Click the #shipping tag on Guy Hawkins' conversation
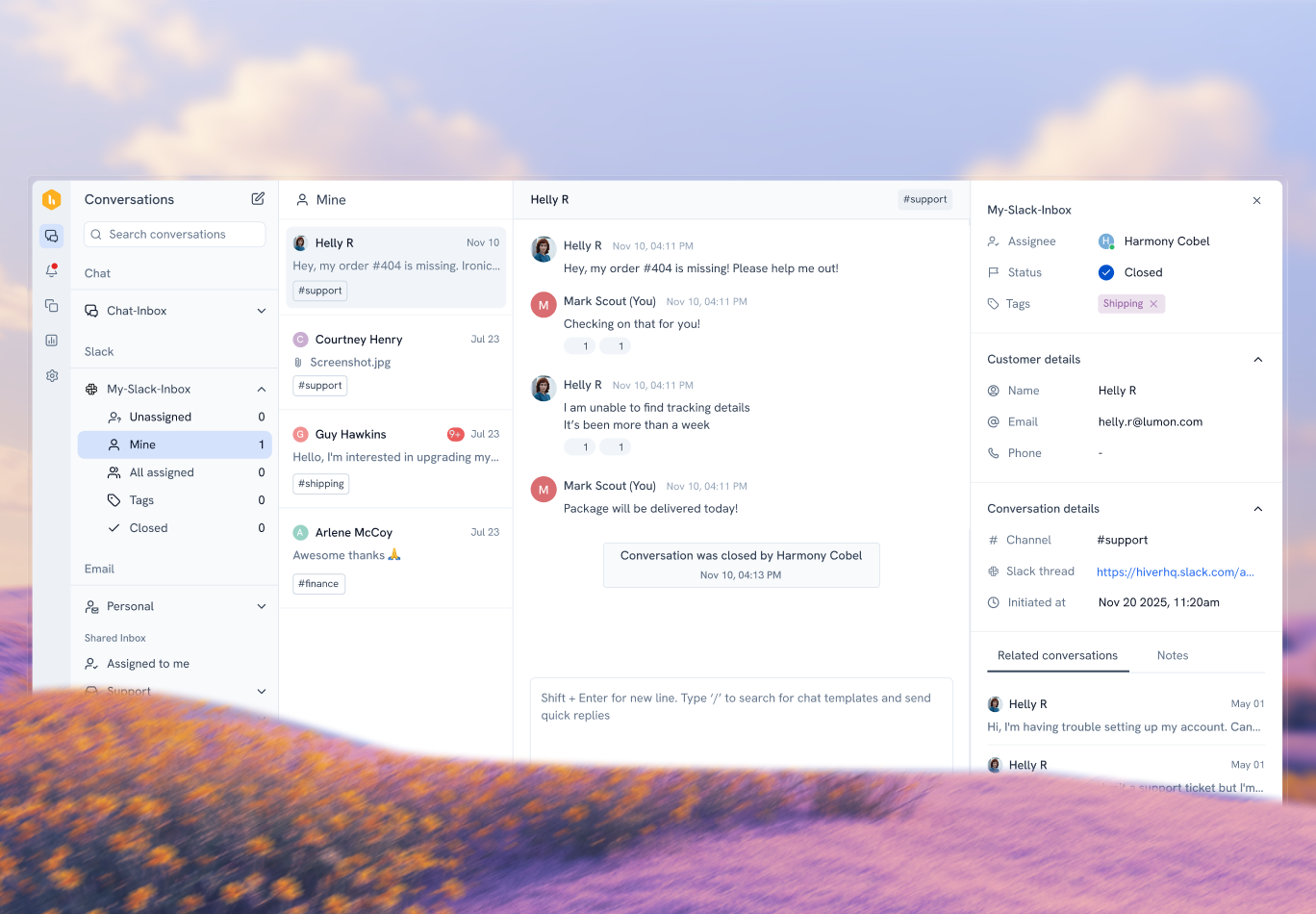This screenshot has width=1316, height=914. [321, 484]
